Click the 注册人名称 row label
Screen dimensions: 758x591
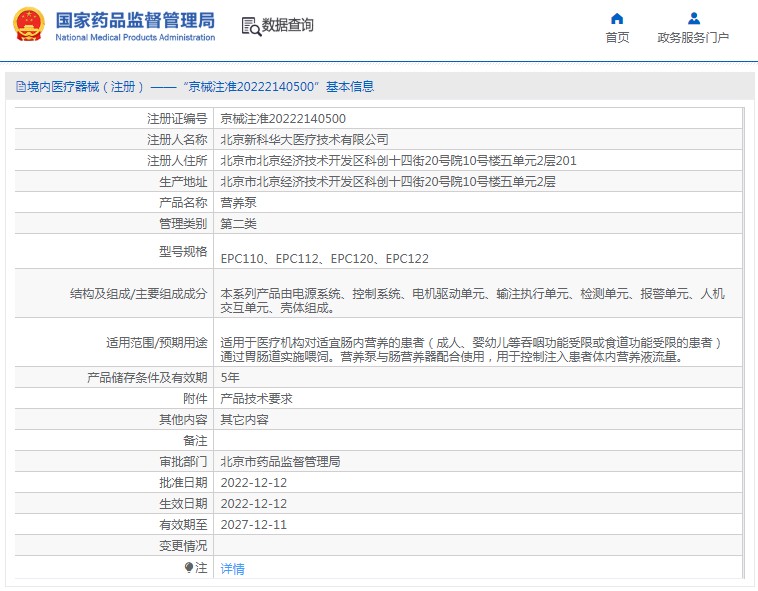[177, 140]
